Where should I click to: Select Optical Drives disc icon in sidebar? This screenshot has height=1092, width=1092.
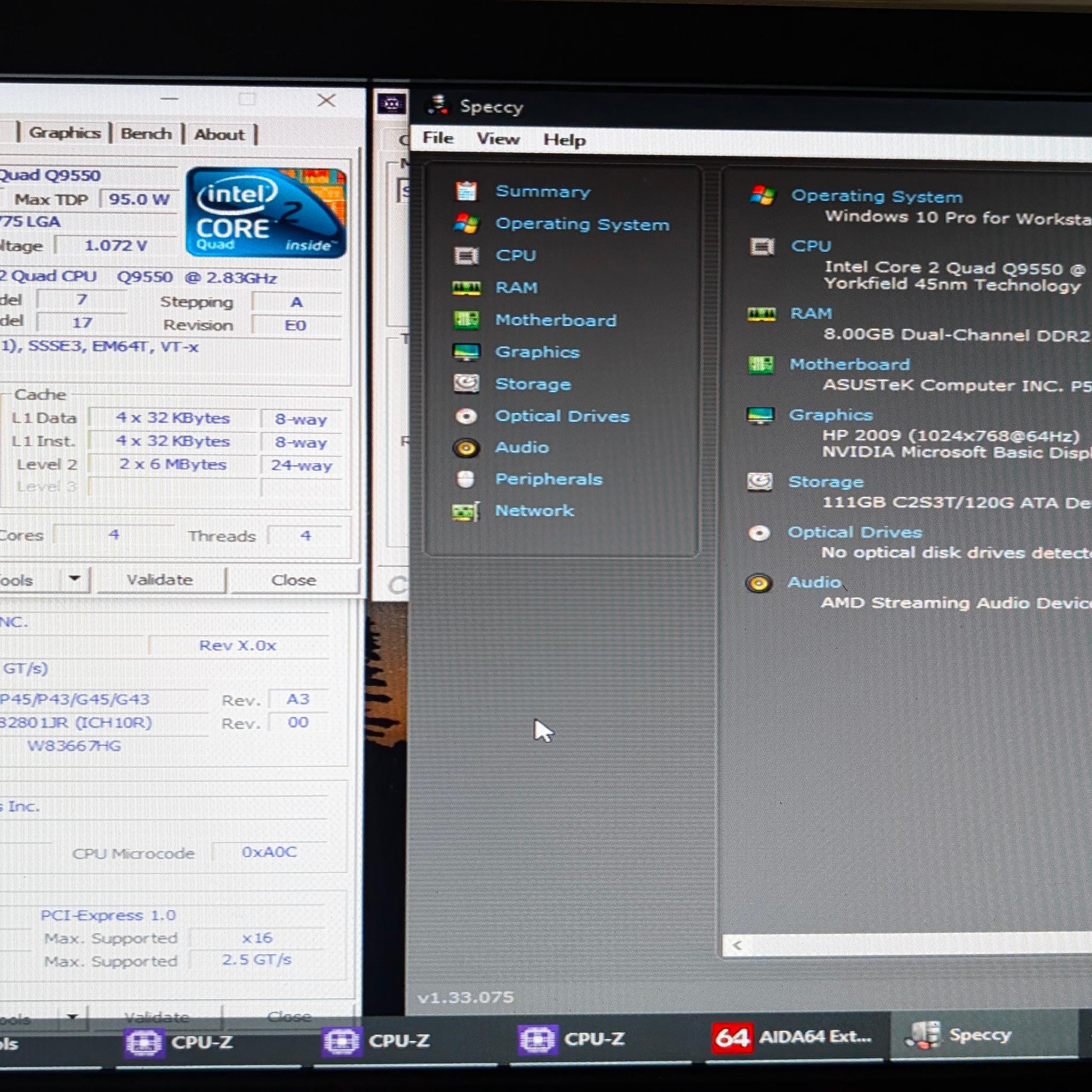[x=465, y=416]
